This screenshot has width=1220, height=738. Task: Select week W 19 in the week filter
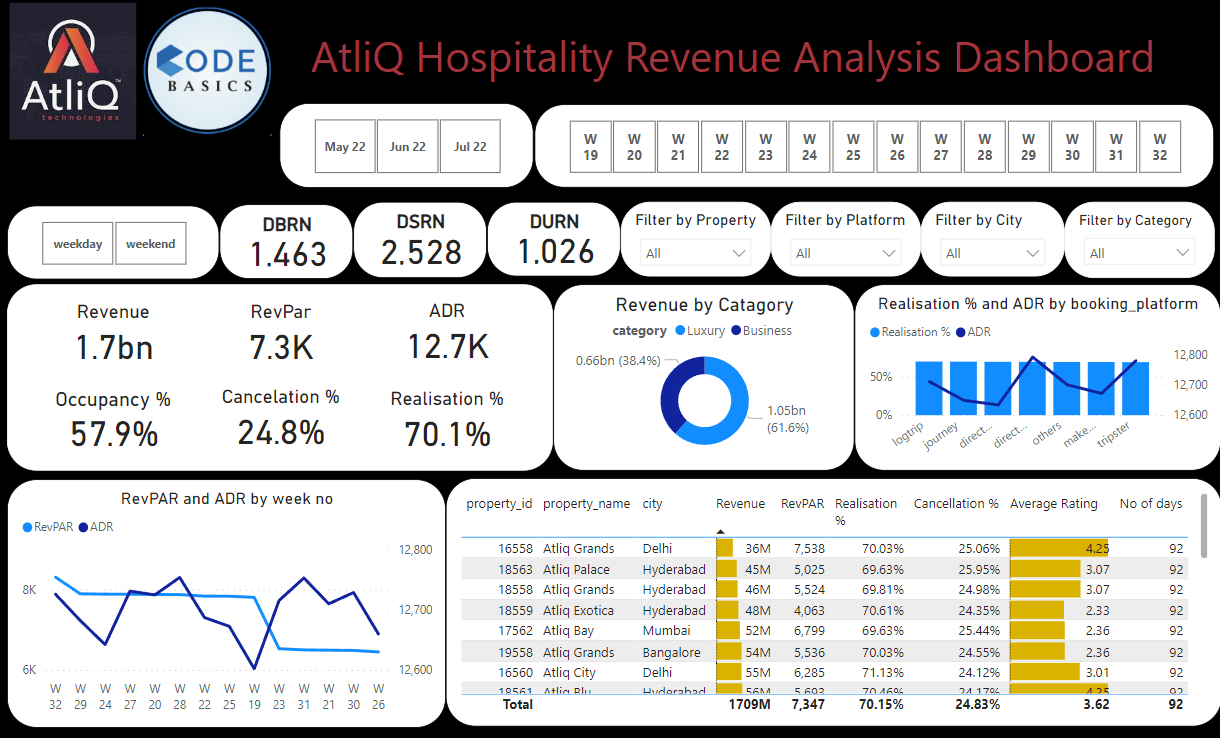click(590, 146)
